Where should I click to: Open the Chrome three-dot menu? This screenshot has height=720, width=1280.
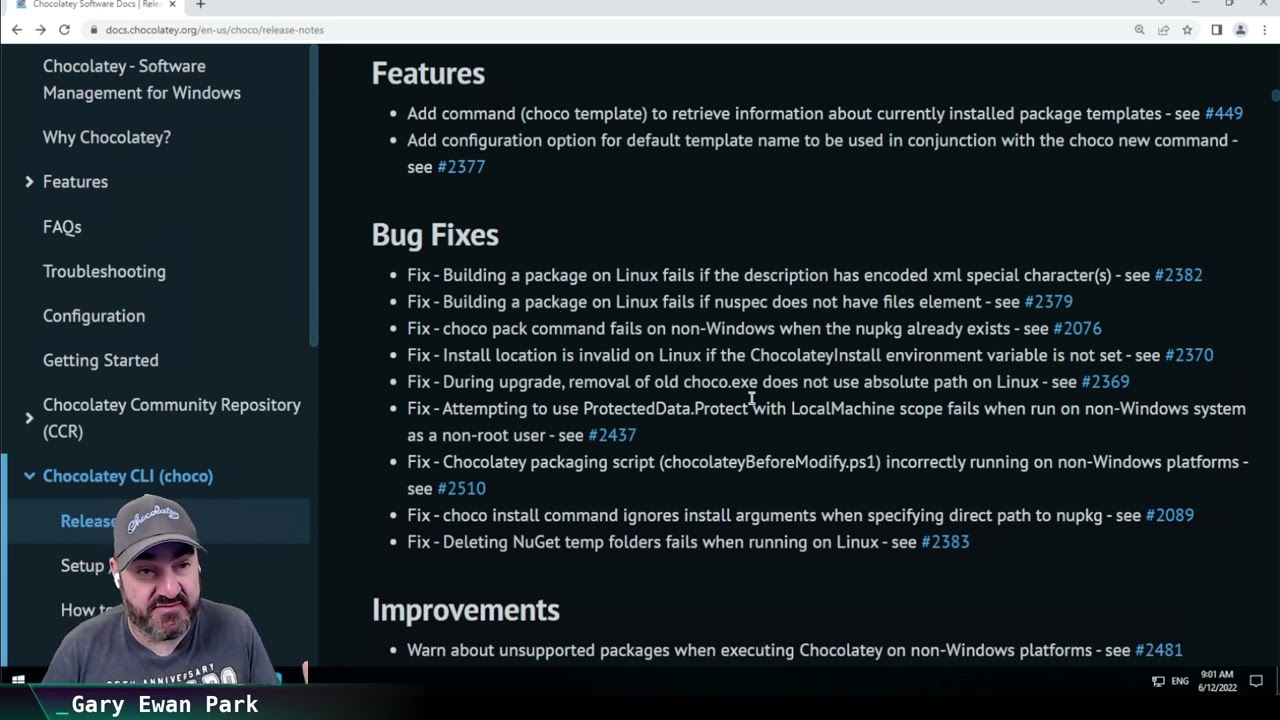(1264, 30)
